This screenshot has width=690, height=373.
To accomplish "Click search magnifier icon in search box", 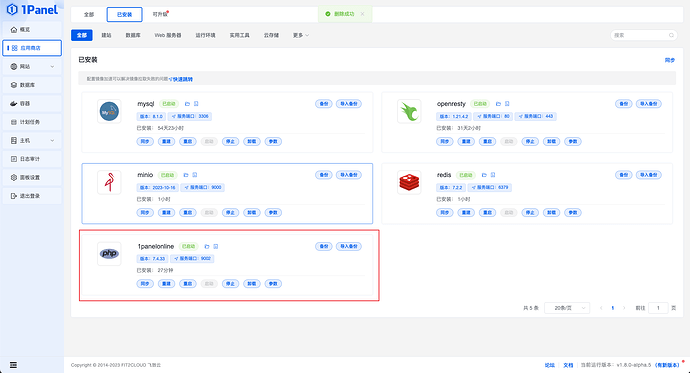I will pos(671,35).
